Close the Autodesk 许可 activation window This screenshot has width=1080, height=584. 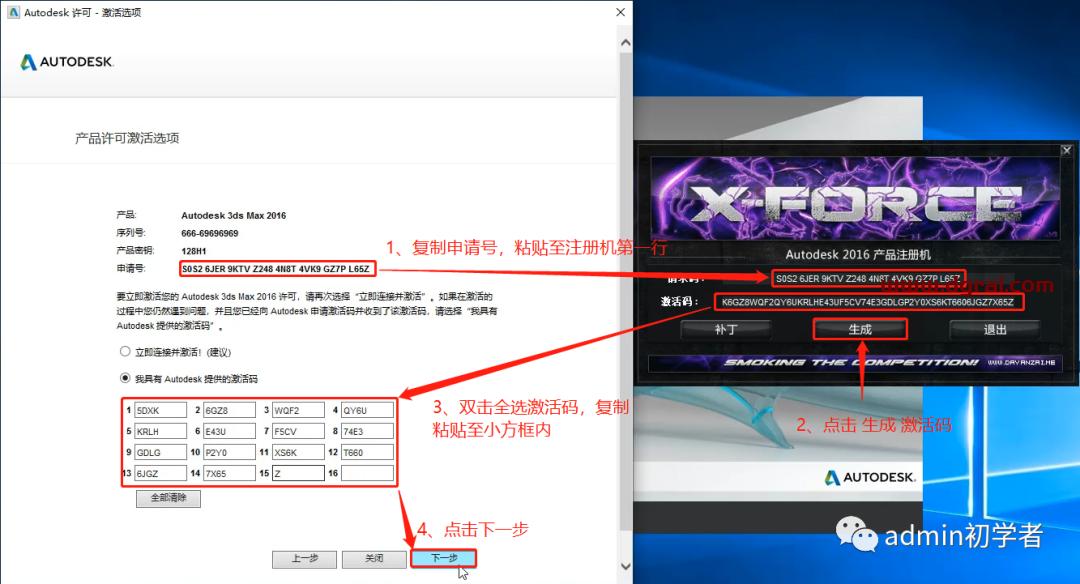coord(621,12)
